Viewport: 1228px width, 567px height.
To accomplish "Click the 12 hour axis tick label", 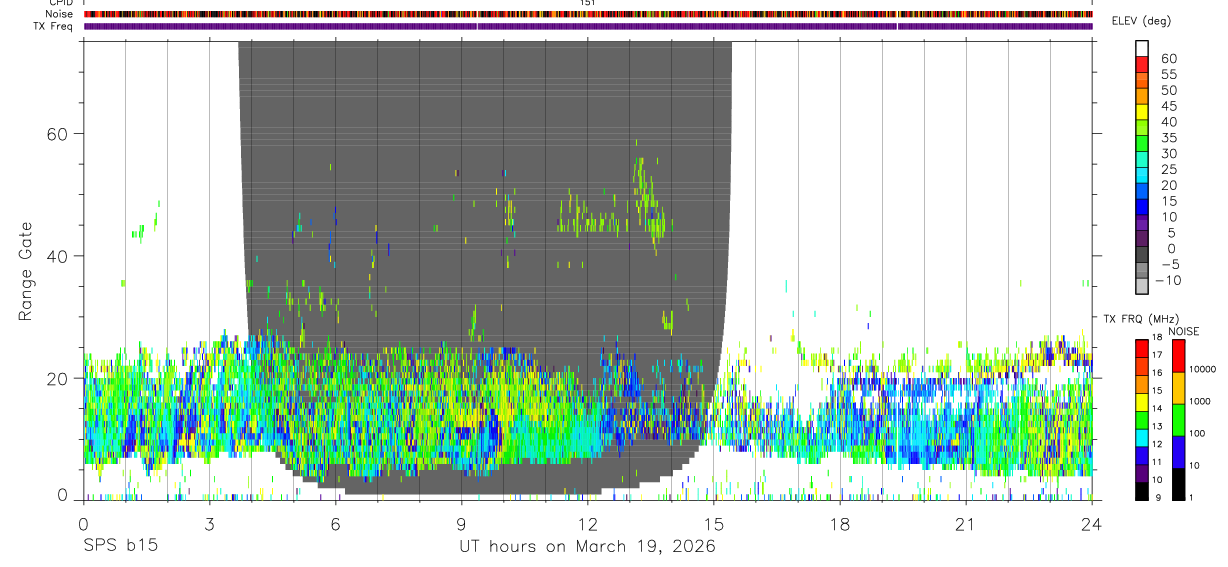I will click(588, 525).
